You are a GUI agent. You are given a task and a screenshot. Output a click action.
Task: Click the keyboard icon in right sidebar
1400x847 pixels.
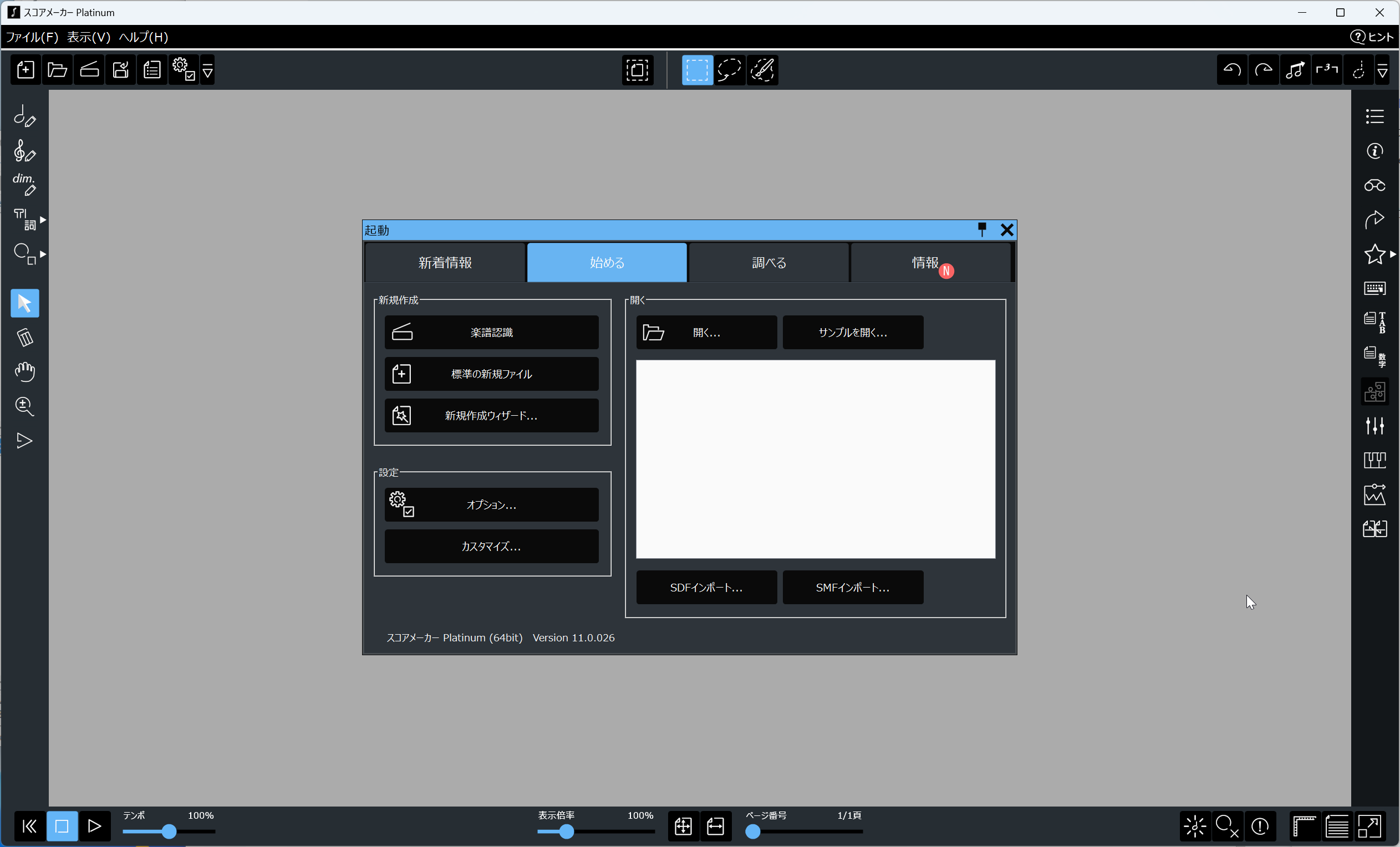point(1374,289)
